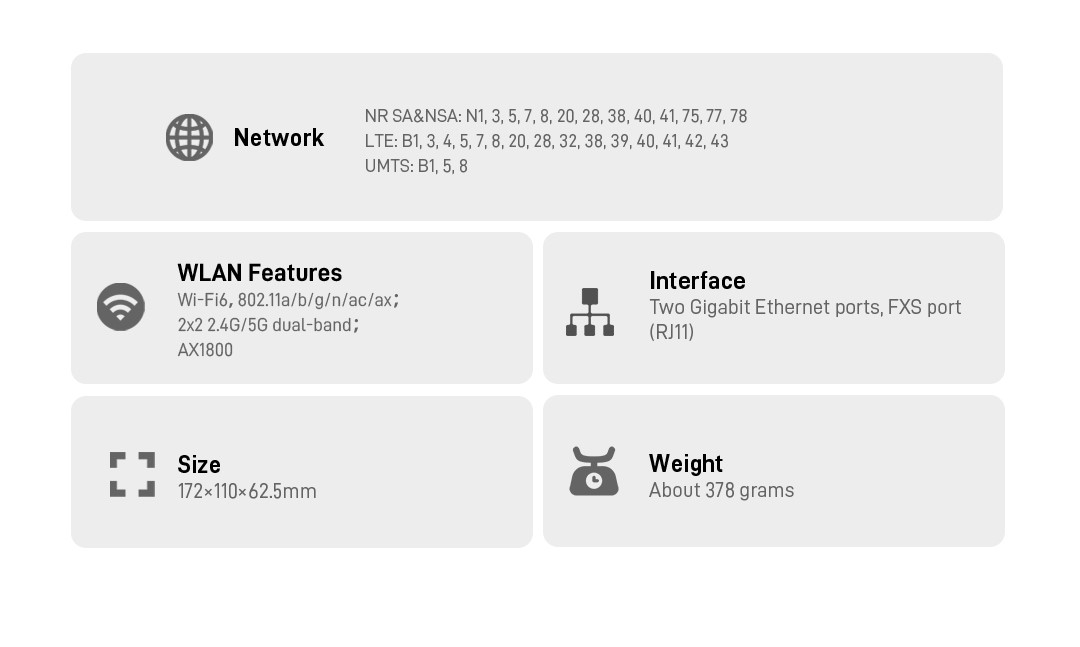Click the globe icon beside Network
The height and width of the screenshot is (647, 1080).
click(x=189, y=138)
